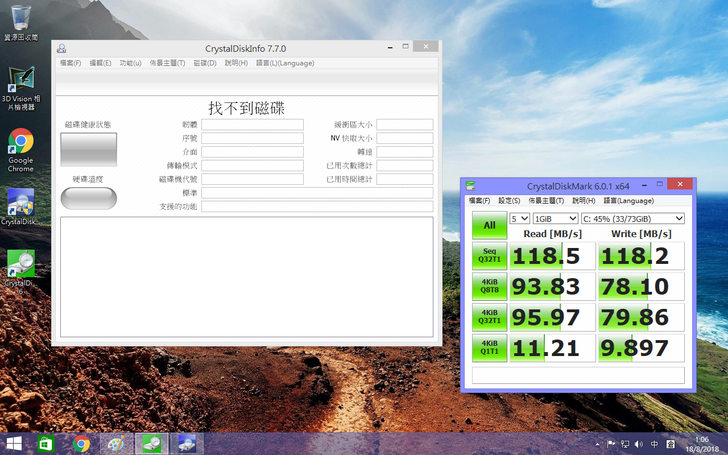Screen dimensions: 728x455
Task: Click the green All benchmark button
Action: [x=489, y=225]
